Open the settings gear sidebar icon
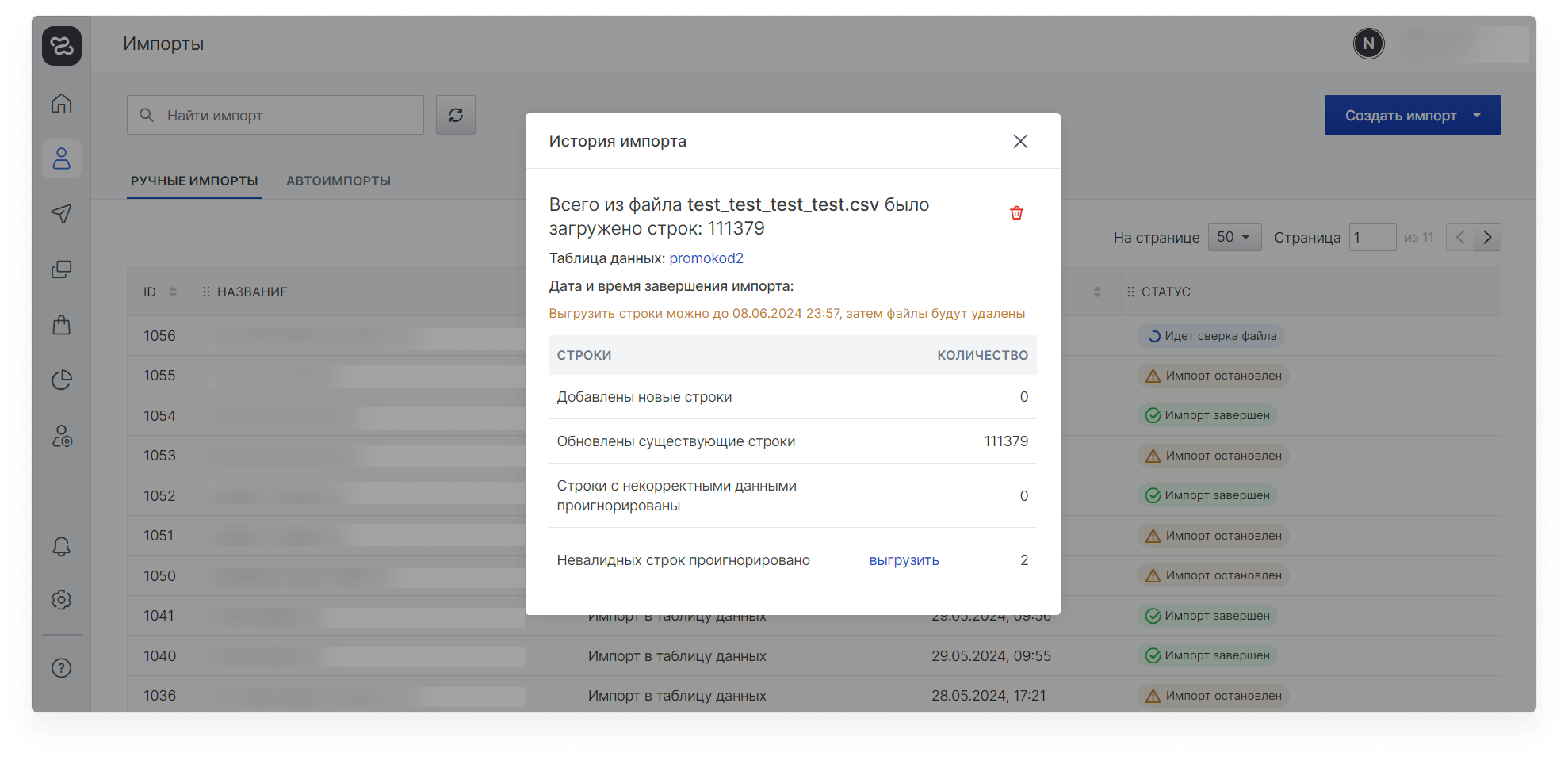 click(62, 600)
